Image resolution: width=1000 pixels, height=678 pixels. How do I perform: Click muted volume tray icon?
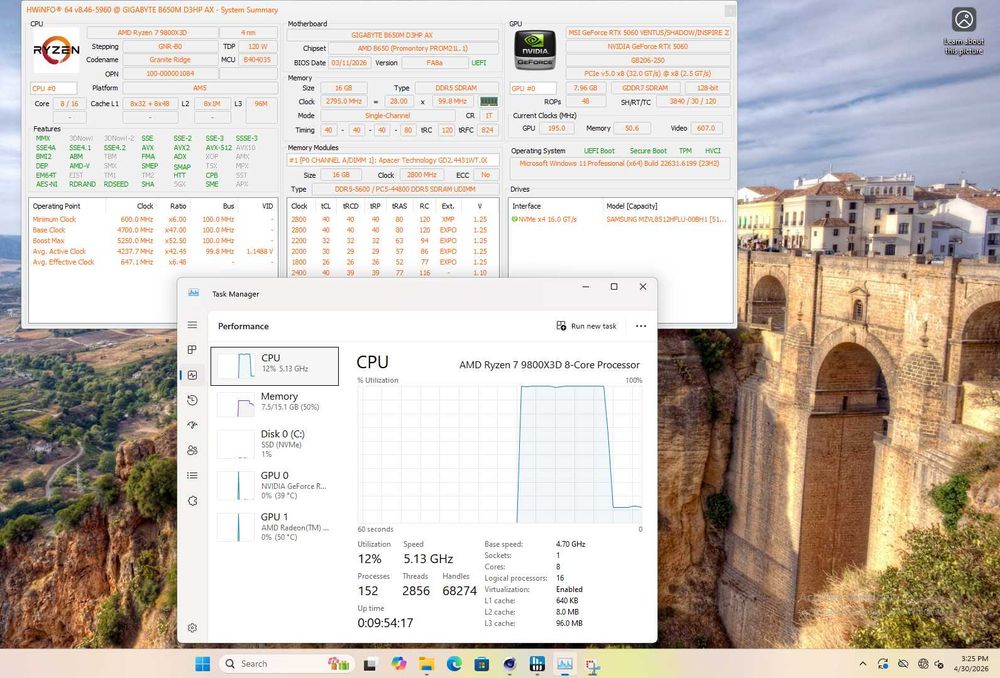click(939, 664)
